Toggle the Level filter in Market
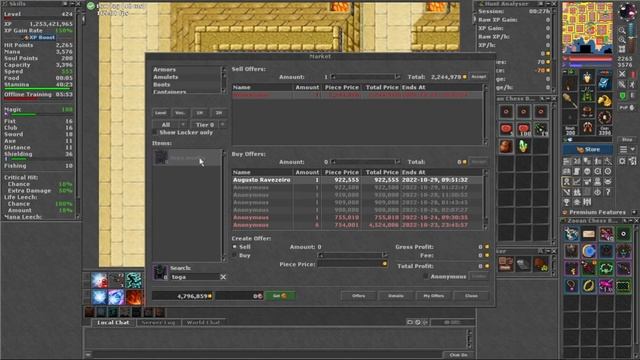Screen dimensions: 640x360 coord(161,113)
